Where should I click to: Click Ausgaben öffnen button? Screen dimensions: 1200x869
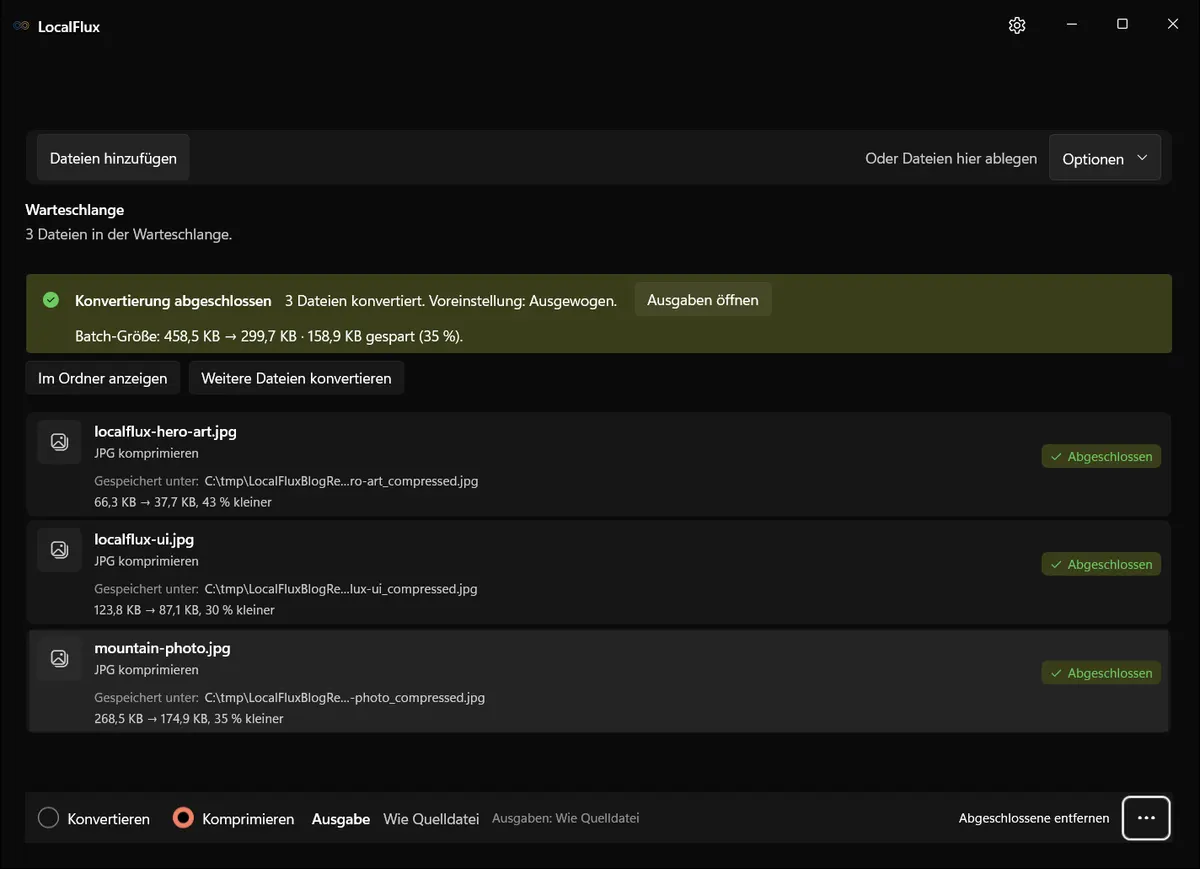point(703,300)
